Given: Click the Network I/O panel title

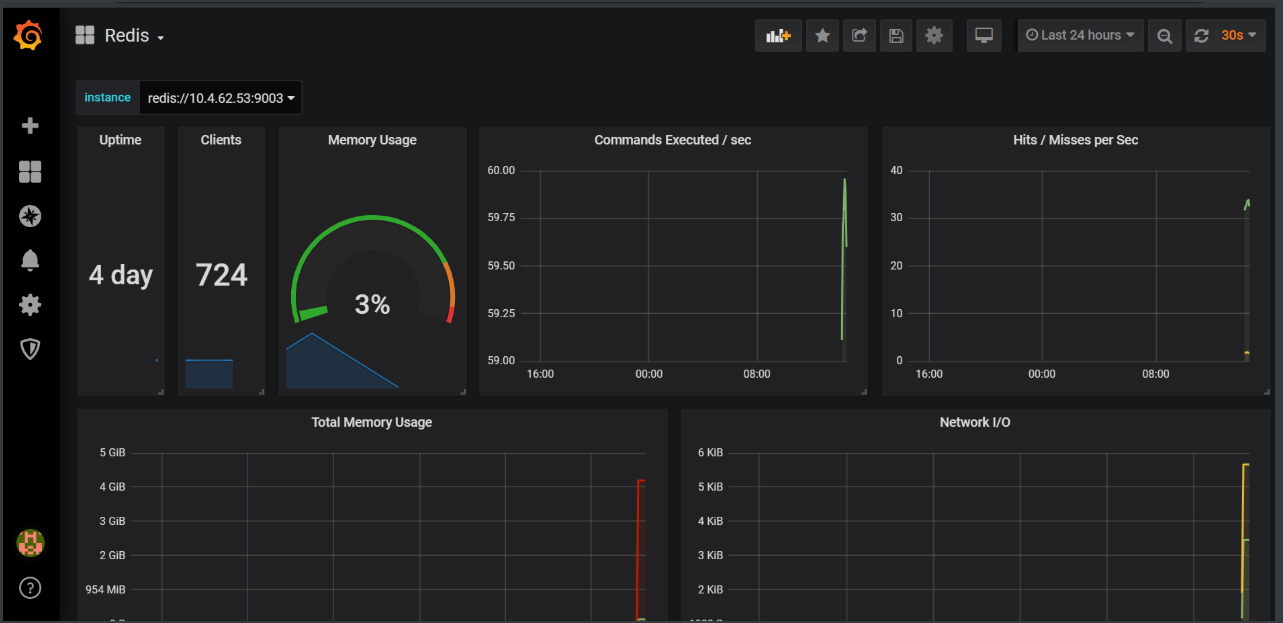Looking at the screenshot, I should [x=975, y=422].
